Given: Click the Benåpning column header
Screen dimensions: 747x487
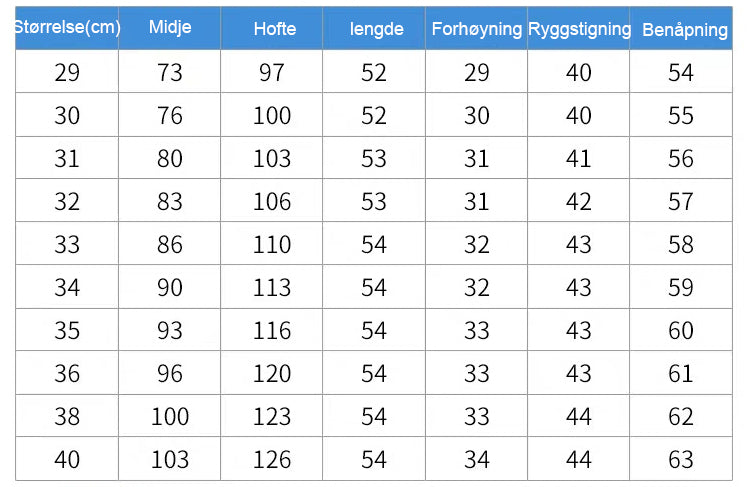Looking at the screenshot, I should [x=684, y=29].
